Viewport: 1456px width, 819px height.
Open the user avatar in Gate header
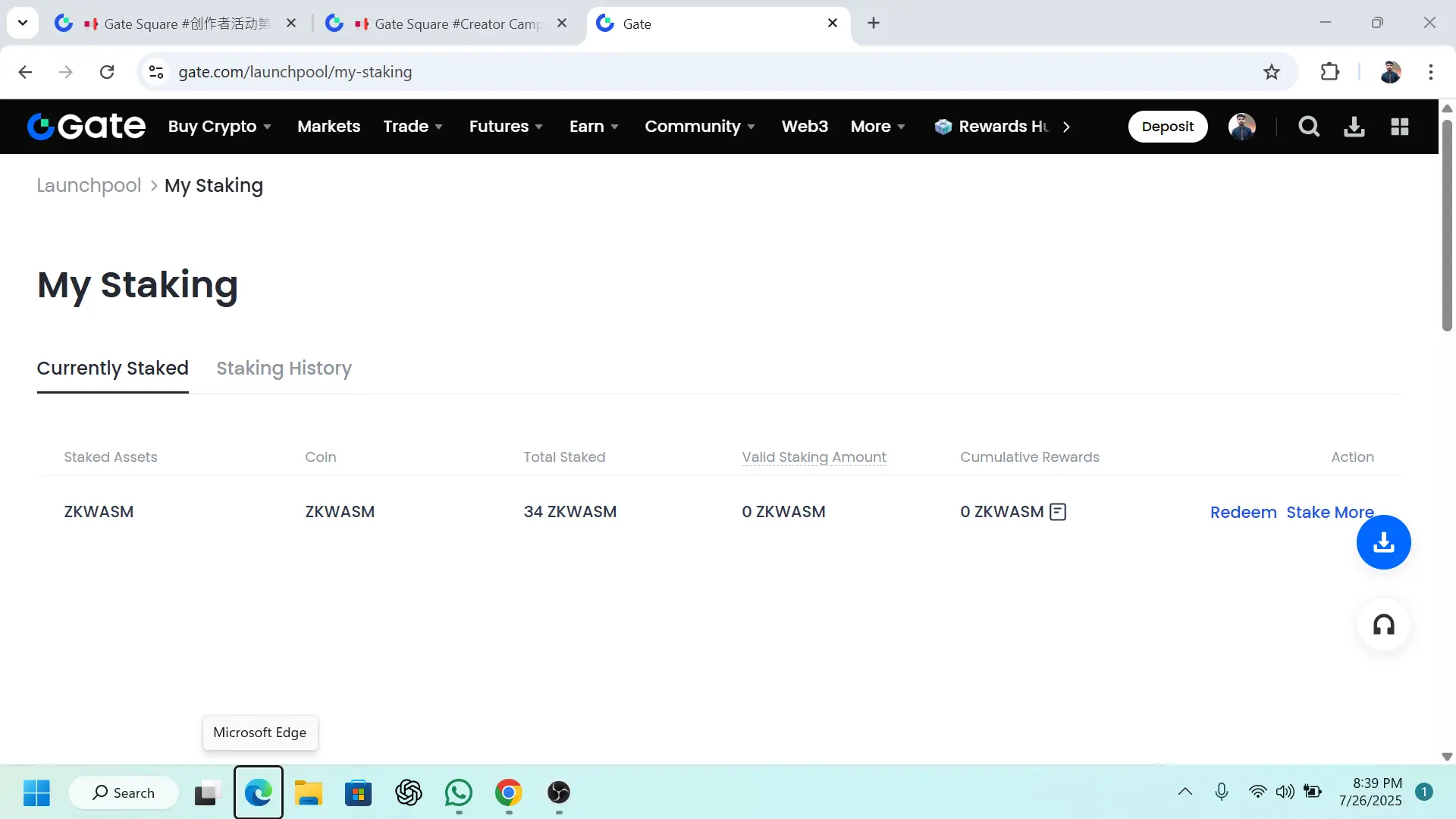[x=1242, y=127]
